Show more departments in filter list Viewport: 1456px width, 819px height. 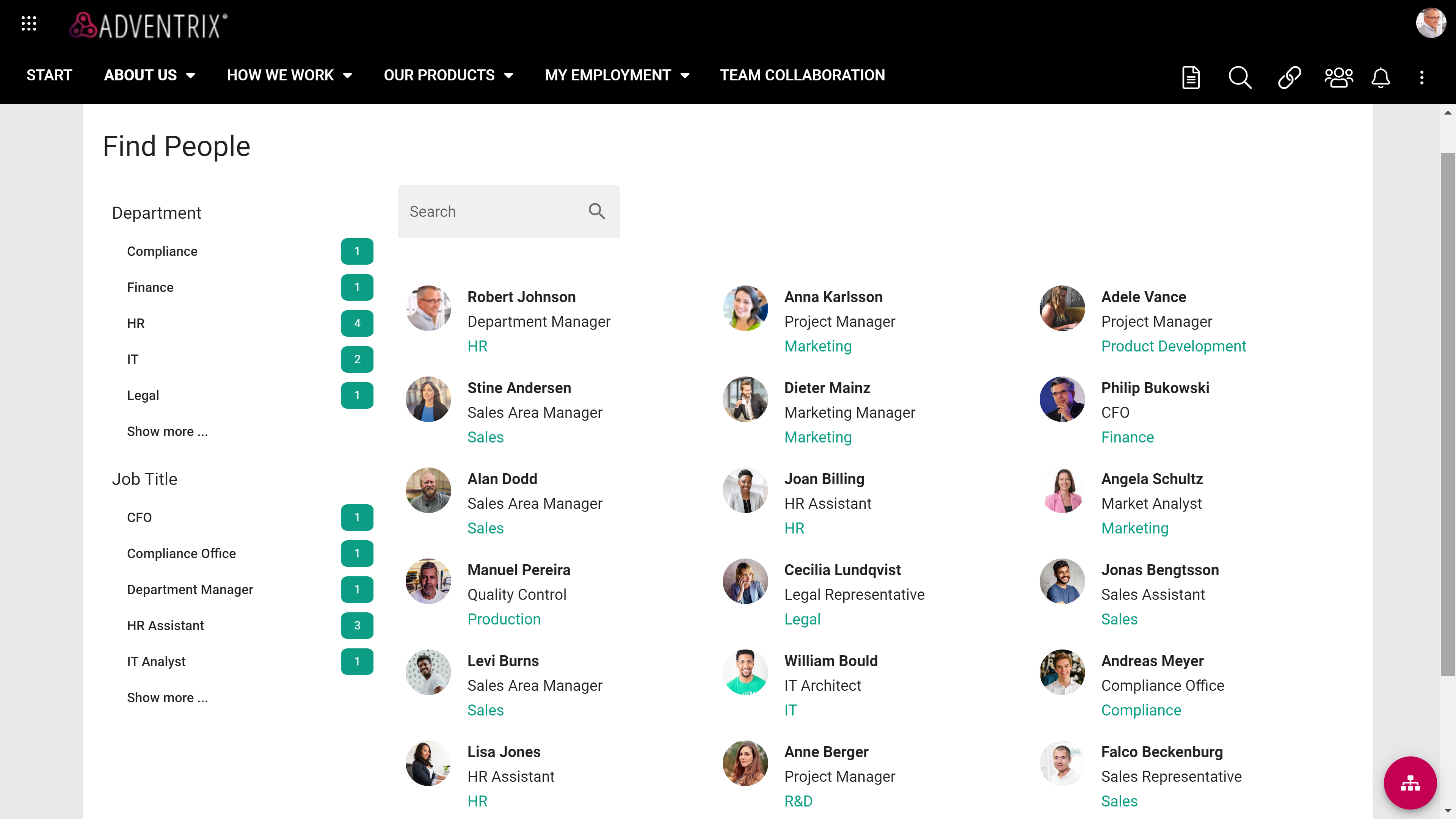coord(167,431)
